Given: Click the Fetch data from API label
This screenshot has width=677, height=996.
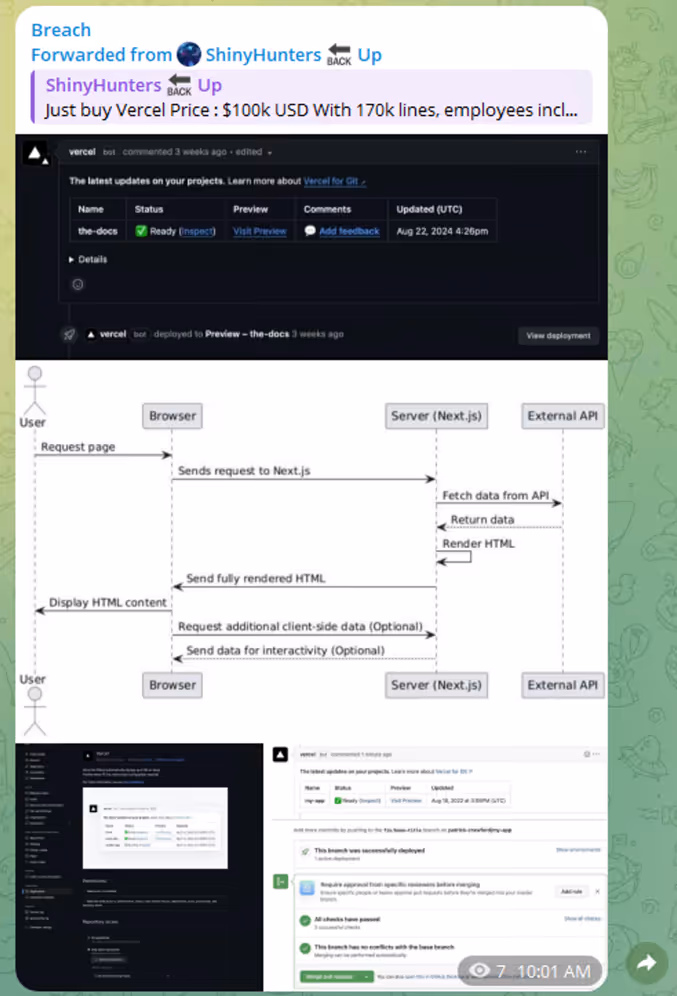Looking at the screenshot, I should 495,495.
